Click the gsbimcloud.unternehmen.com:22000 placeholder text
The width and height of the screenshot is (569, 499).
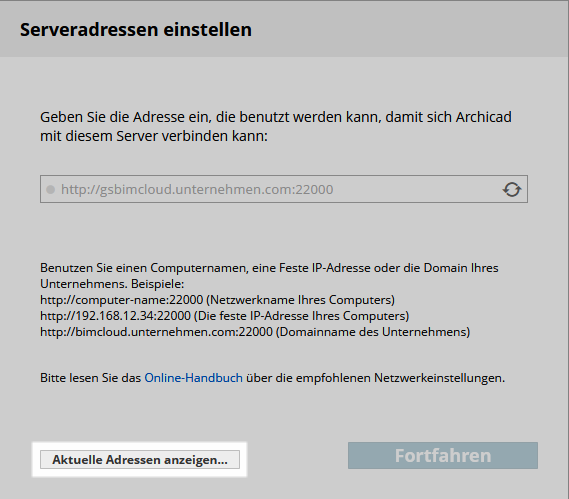pos(197,189)
